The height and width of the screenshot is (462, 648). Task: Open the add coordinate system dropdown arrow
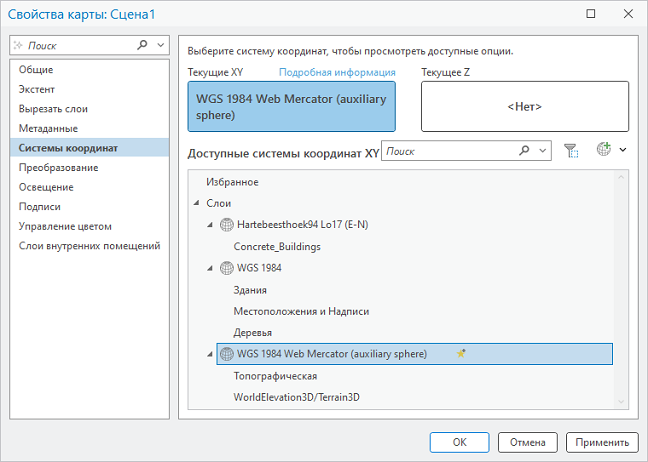point(623,150)
